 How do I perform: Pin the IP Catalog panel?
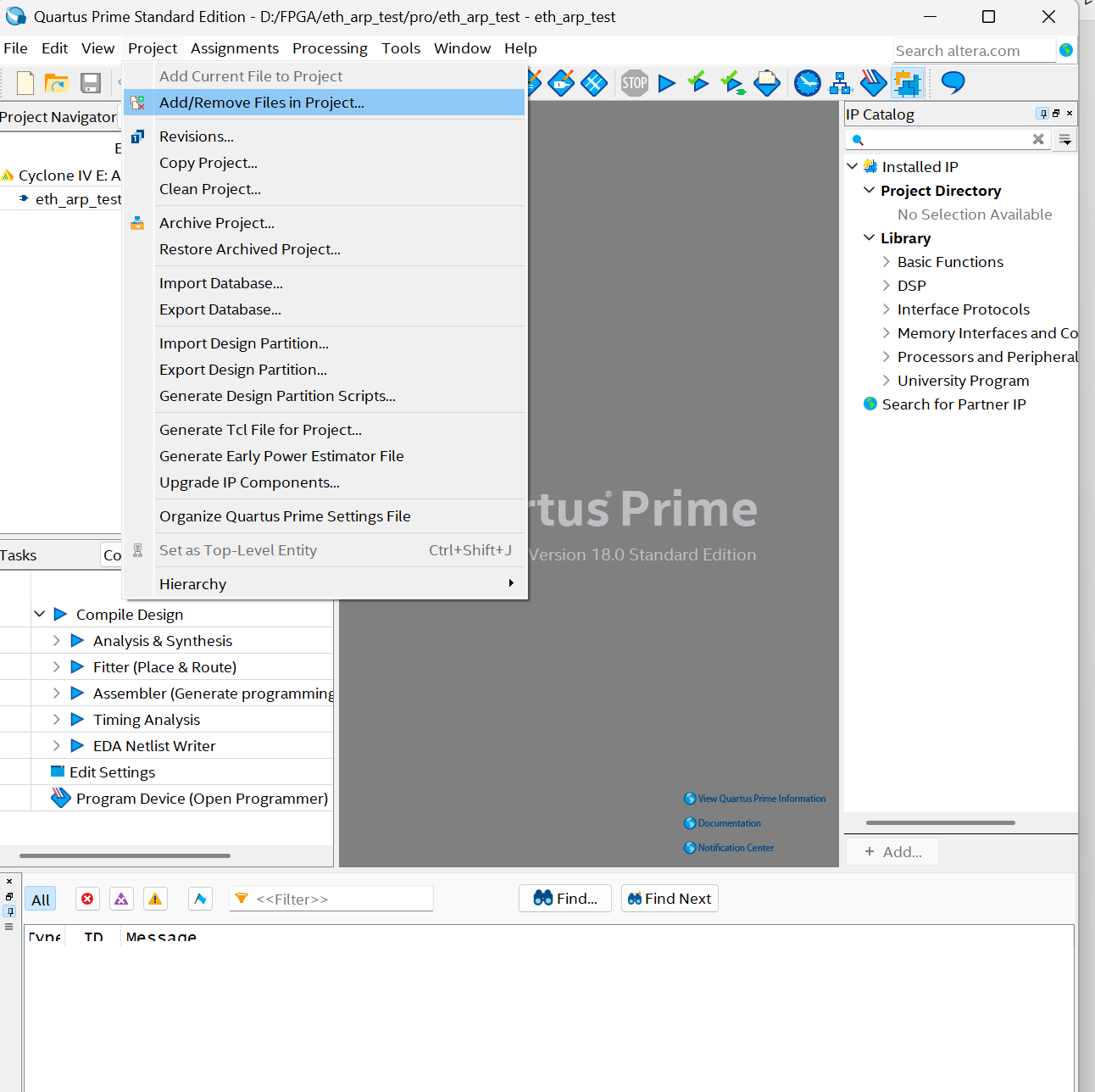click(1042, 114)
